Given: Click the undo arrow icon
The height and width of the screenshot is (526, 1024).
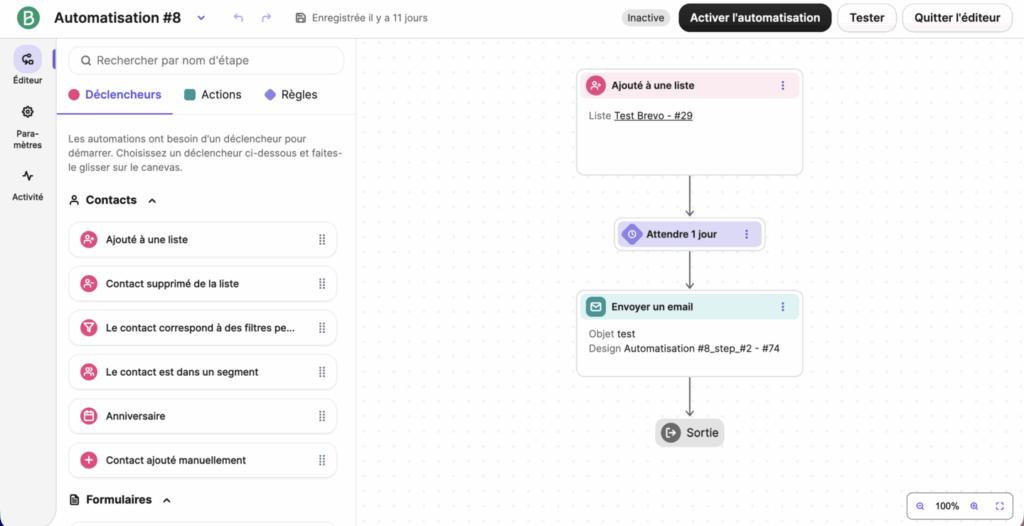Looking at the screenshot, I should pyautogui.click(x=238, y=18).
